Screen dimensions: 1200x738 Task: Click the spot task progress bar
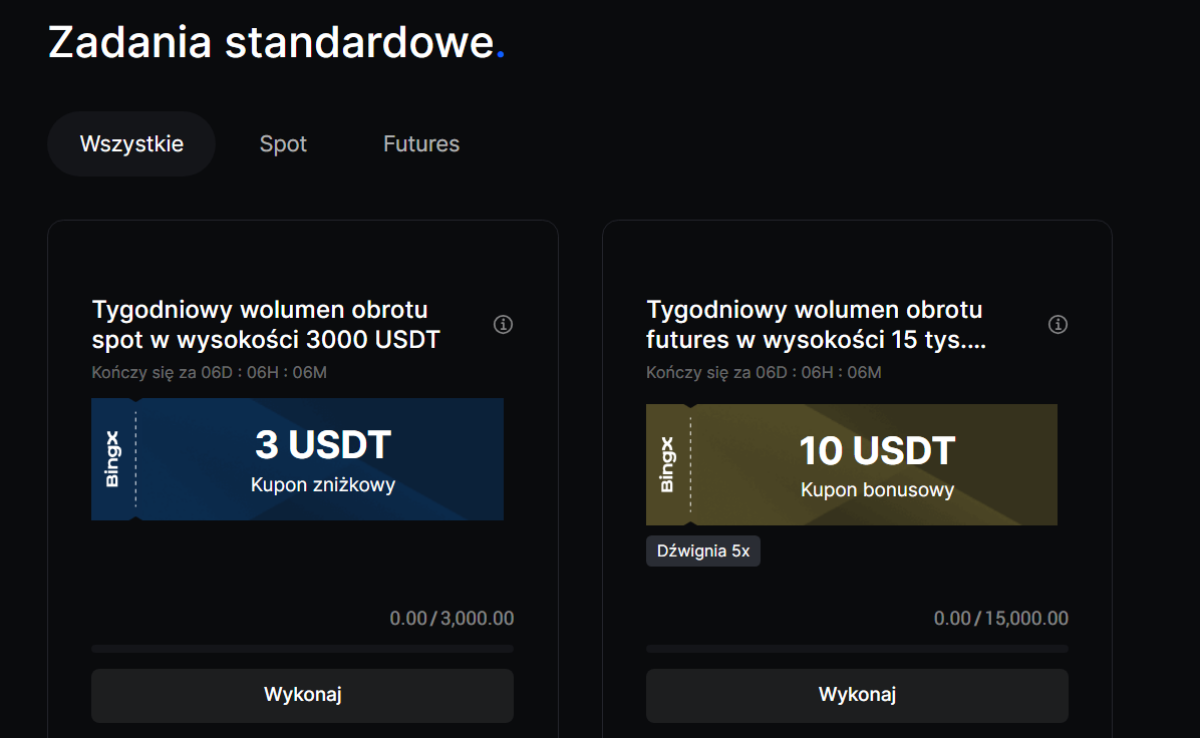coord(302,648)
